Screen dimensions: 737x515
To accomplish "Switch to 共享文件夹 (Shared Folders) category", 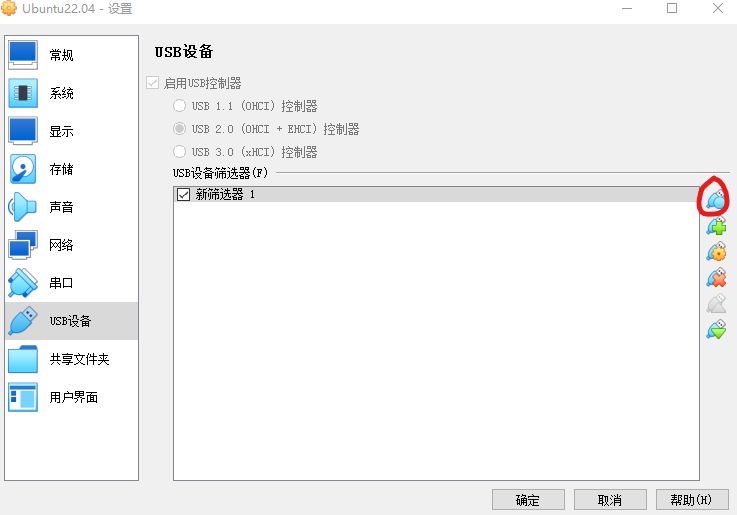I will click(78, 359).
